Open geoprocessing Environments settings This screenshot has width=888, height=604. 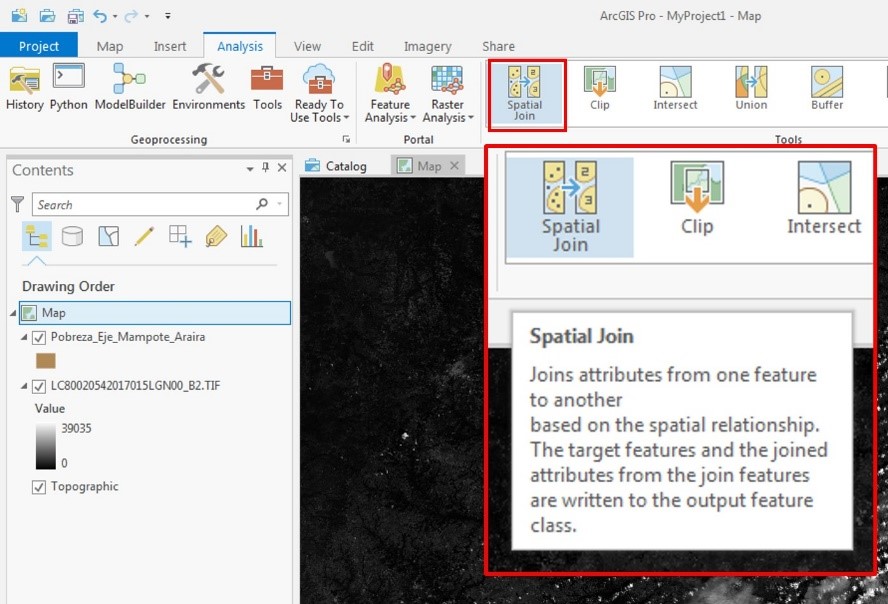pyautogui.click(x=208, y=87)
